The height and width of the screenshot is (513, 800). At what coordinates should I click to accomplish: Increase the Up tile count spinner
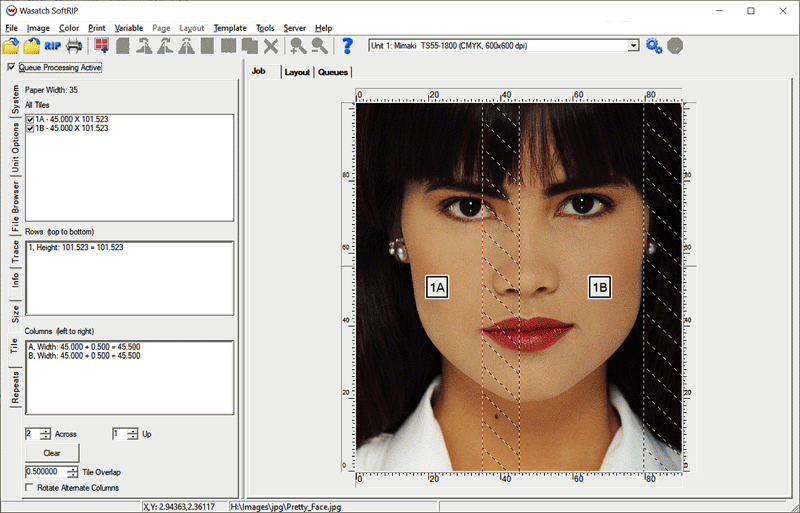tap(131, 430)
